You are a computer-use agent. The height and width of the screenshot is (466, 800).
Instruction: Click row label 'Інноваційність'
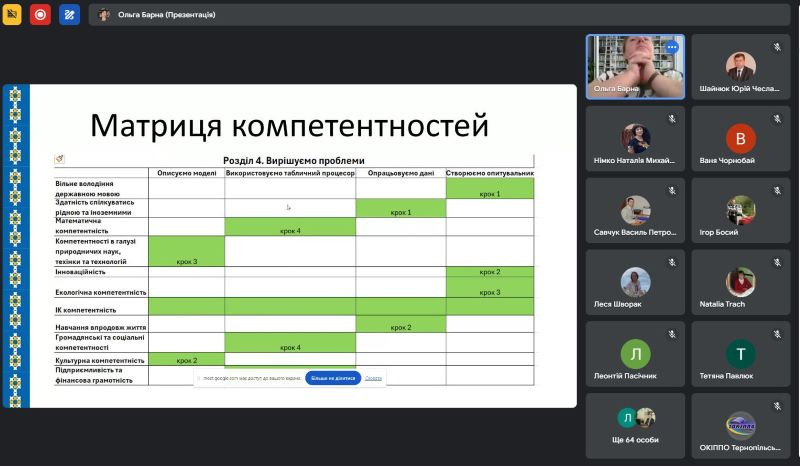tap(80, 272)
